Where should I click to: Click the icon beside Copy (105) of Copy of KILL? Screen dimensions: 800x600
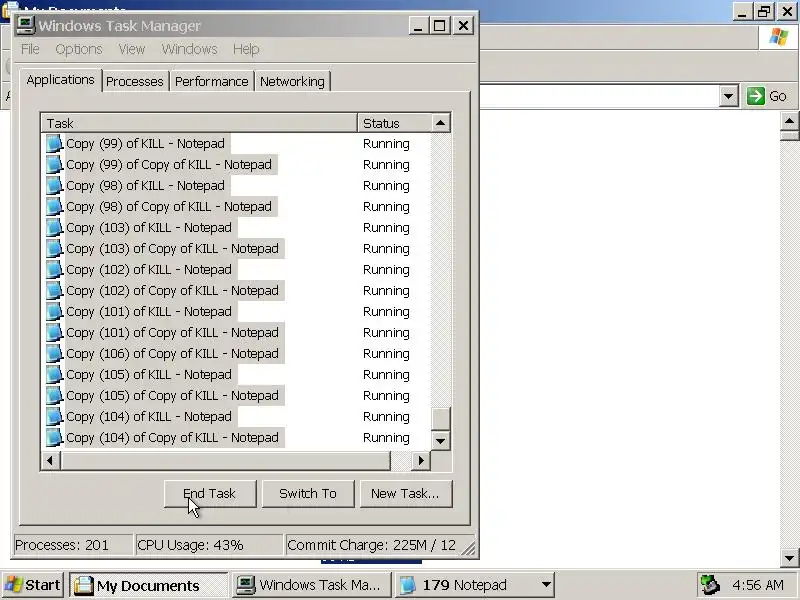54,395
